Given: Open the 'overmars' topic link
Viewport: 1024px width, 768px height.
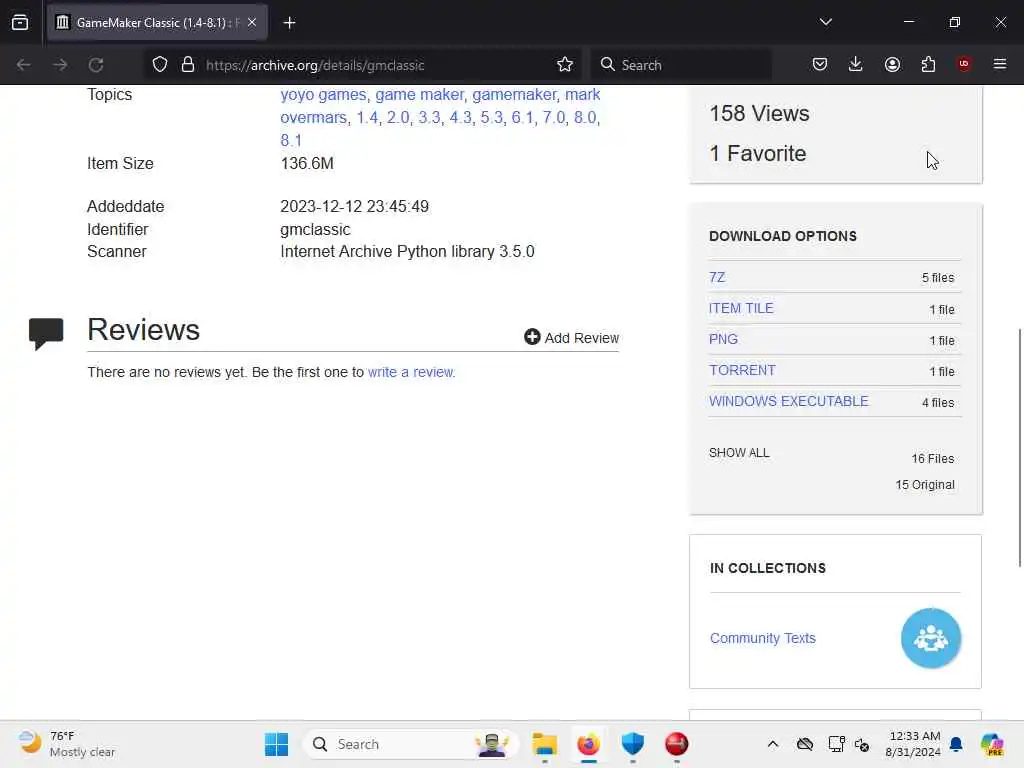Looking at the screenshot, I should pos(313,118).
